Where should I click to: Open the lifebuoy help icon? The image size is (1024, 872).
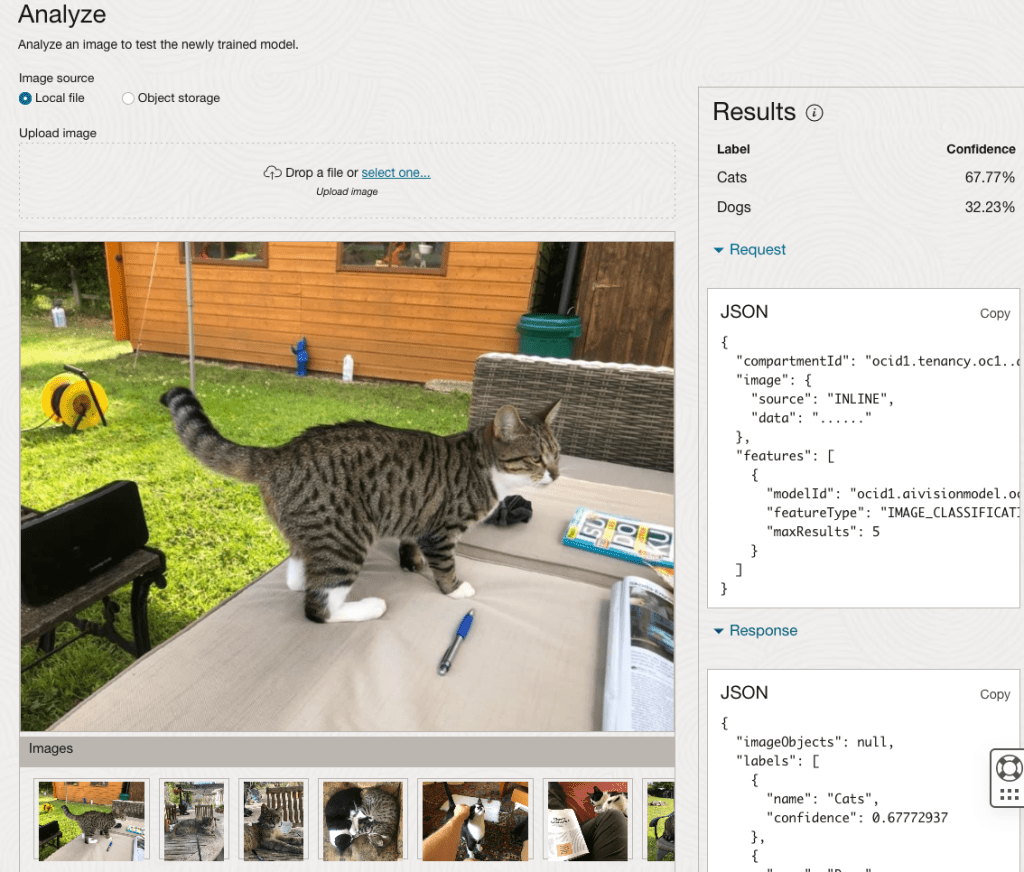tap(1008, 768)
